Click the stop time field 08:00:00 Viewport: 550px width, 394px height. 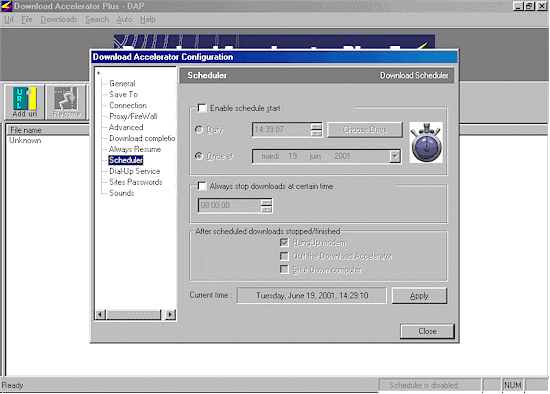pyautogui.click(x=230, y=205)
